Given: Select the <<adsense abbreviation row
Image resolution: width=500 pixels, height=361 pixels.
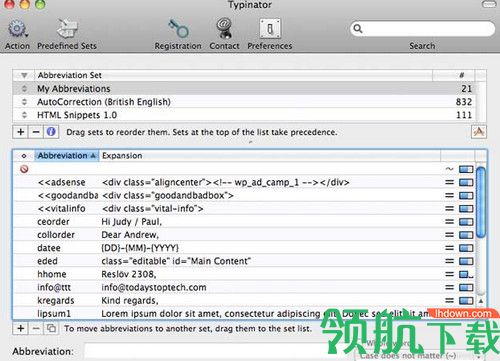Looking at the screenshot, I should pyautogui.click(x=244, y=182).
